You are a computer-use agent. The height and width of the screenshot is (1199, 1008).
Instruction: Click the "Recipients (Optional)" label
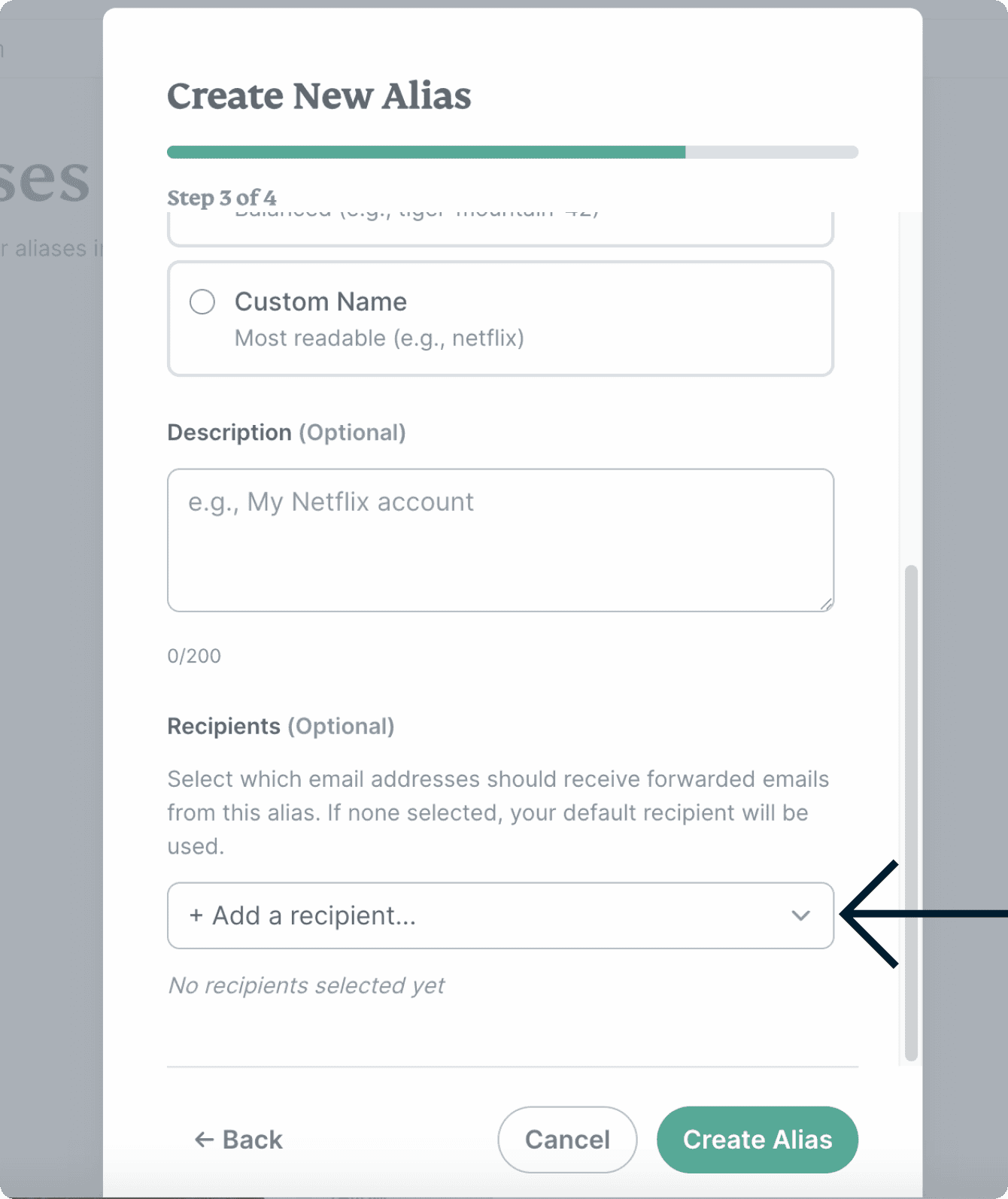(x=281, y=726)
